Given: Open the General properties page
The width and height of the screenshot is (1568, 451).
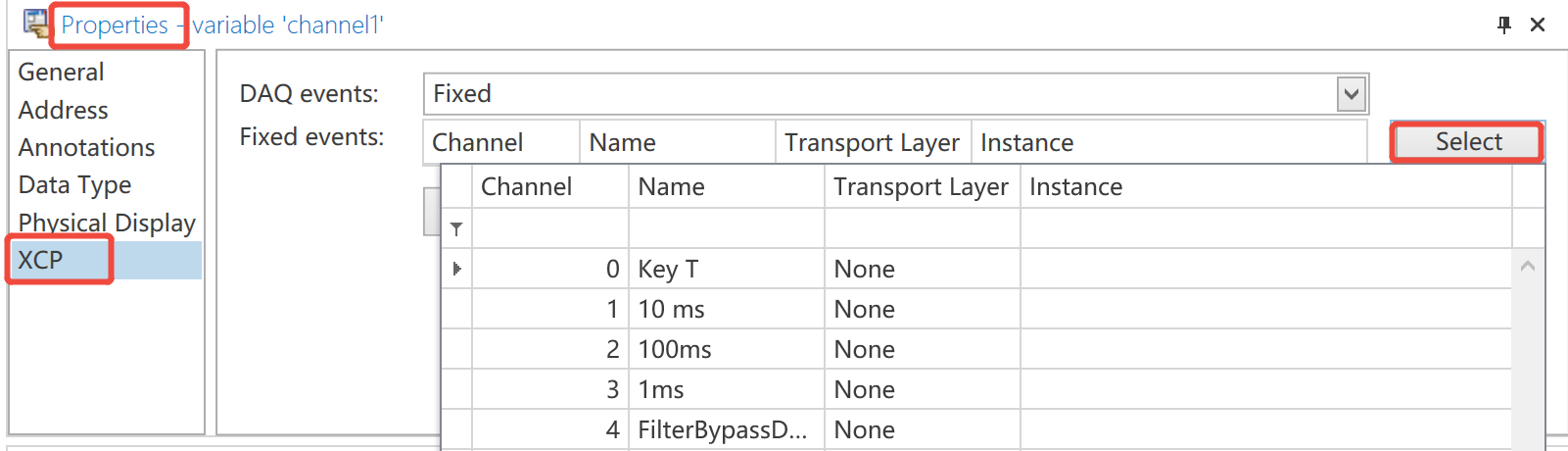Looking at the screenshot, I should (61, 73).
